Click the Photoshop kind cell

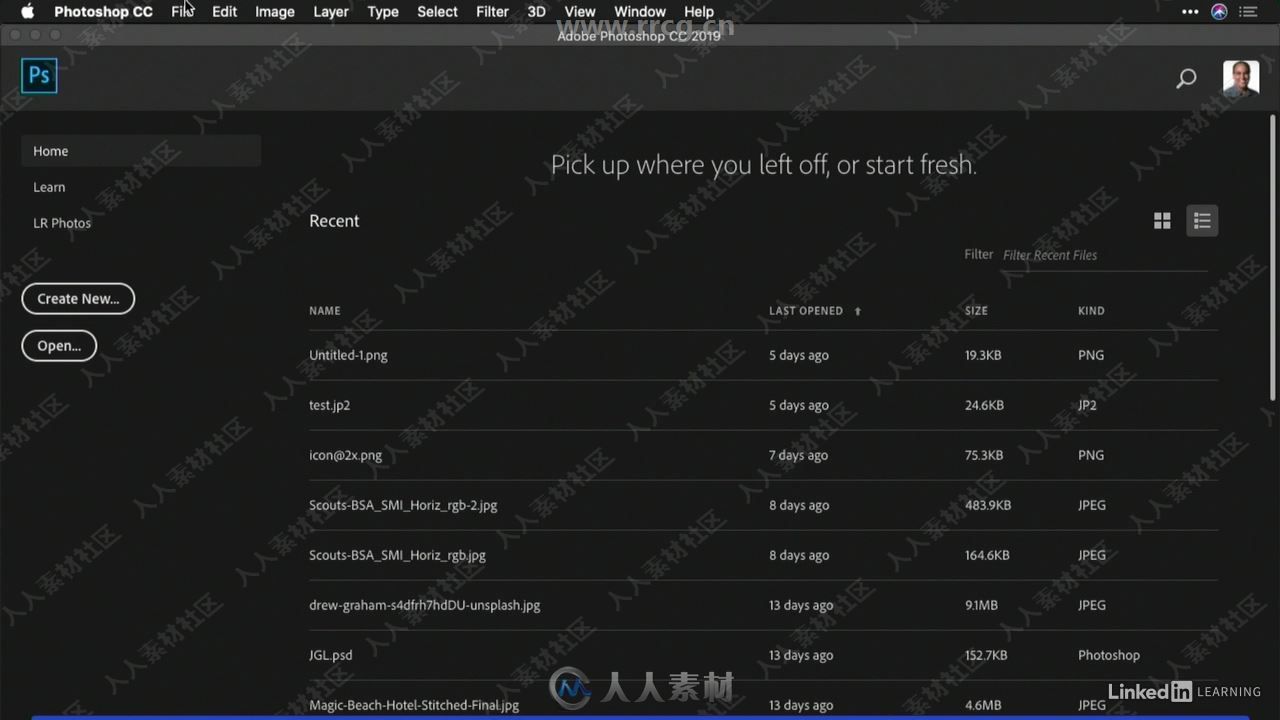tap(1109, 655)
